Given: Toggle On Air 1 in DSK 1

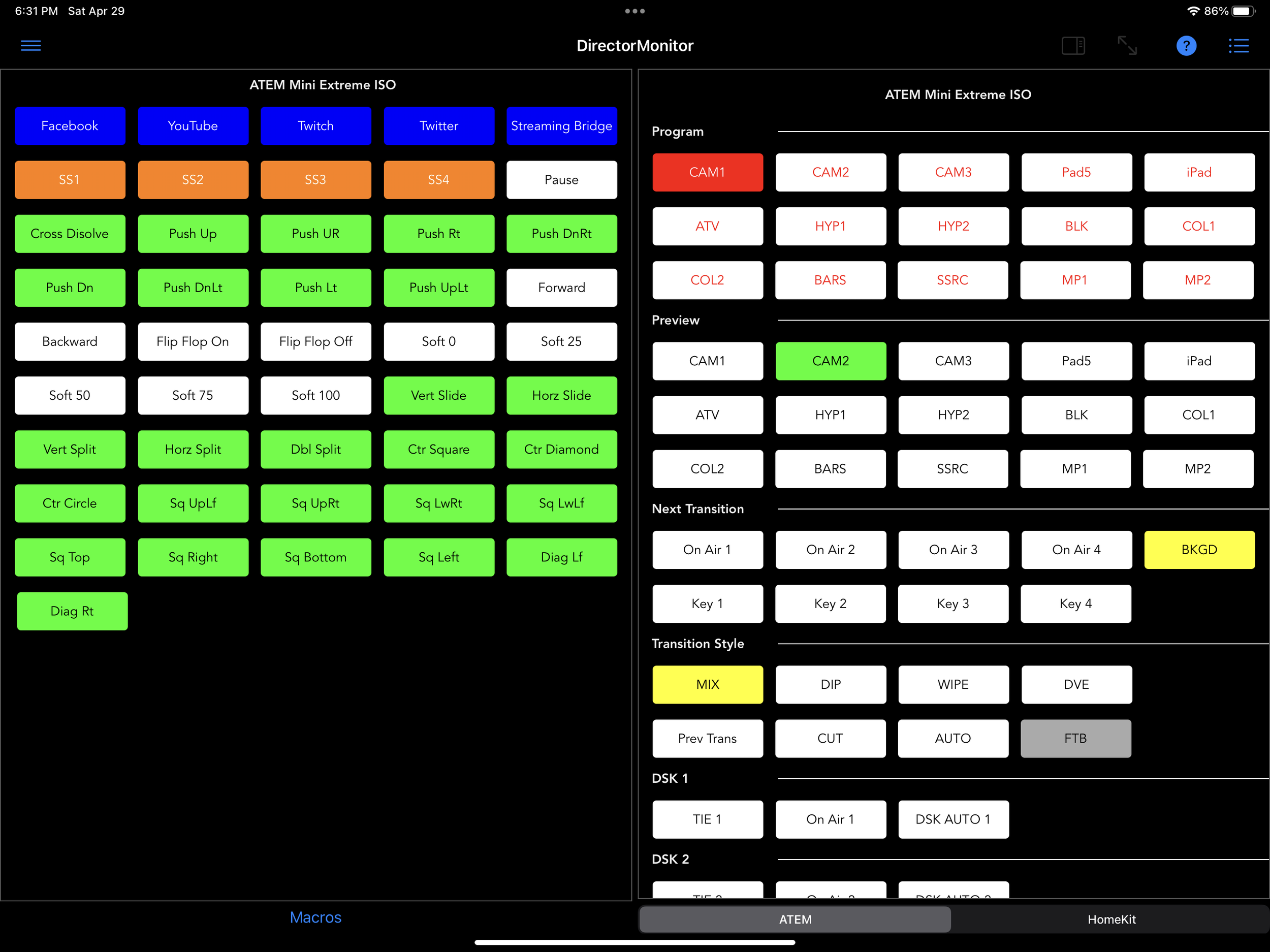Looking at the screenshot, I should 830,819.
